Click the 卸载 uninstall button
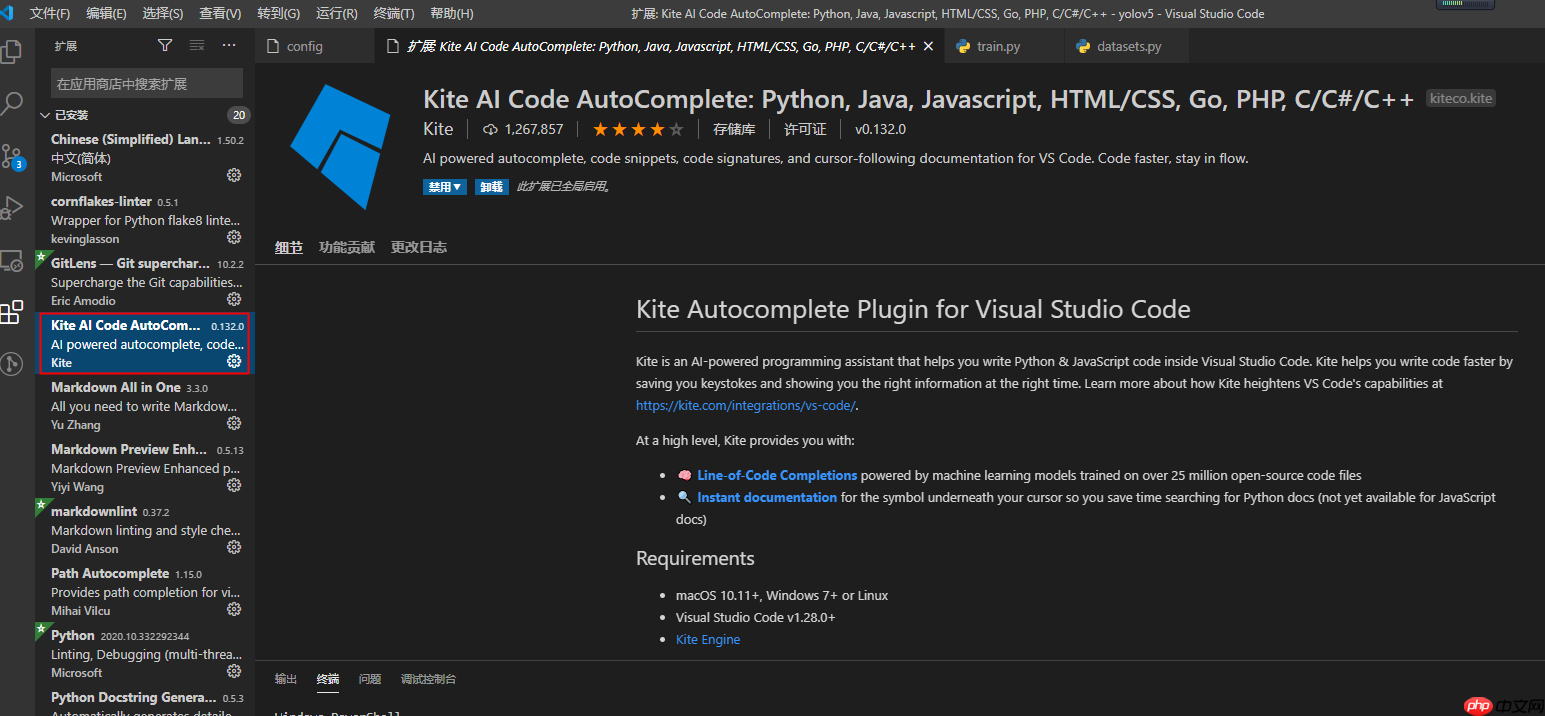 pyautogui.click(x=491, y=187)
